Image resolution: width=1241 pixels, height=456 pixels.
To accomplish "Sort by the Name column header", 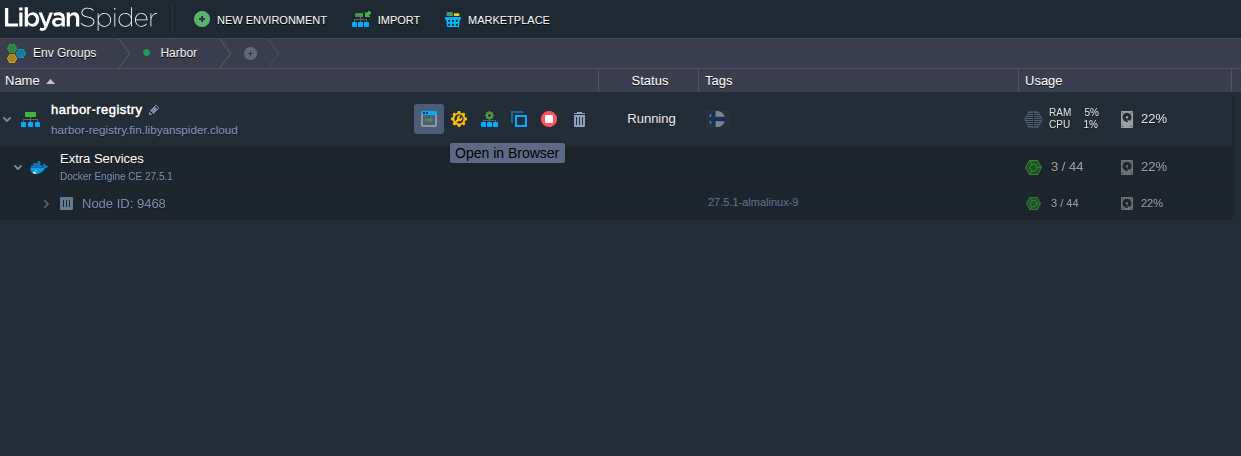I will 22,80.
